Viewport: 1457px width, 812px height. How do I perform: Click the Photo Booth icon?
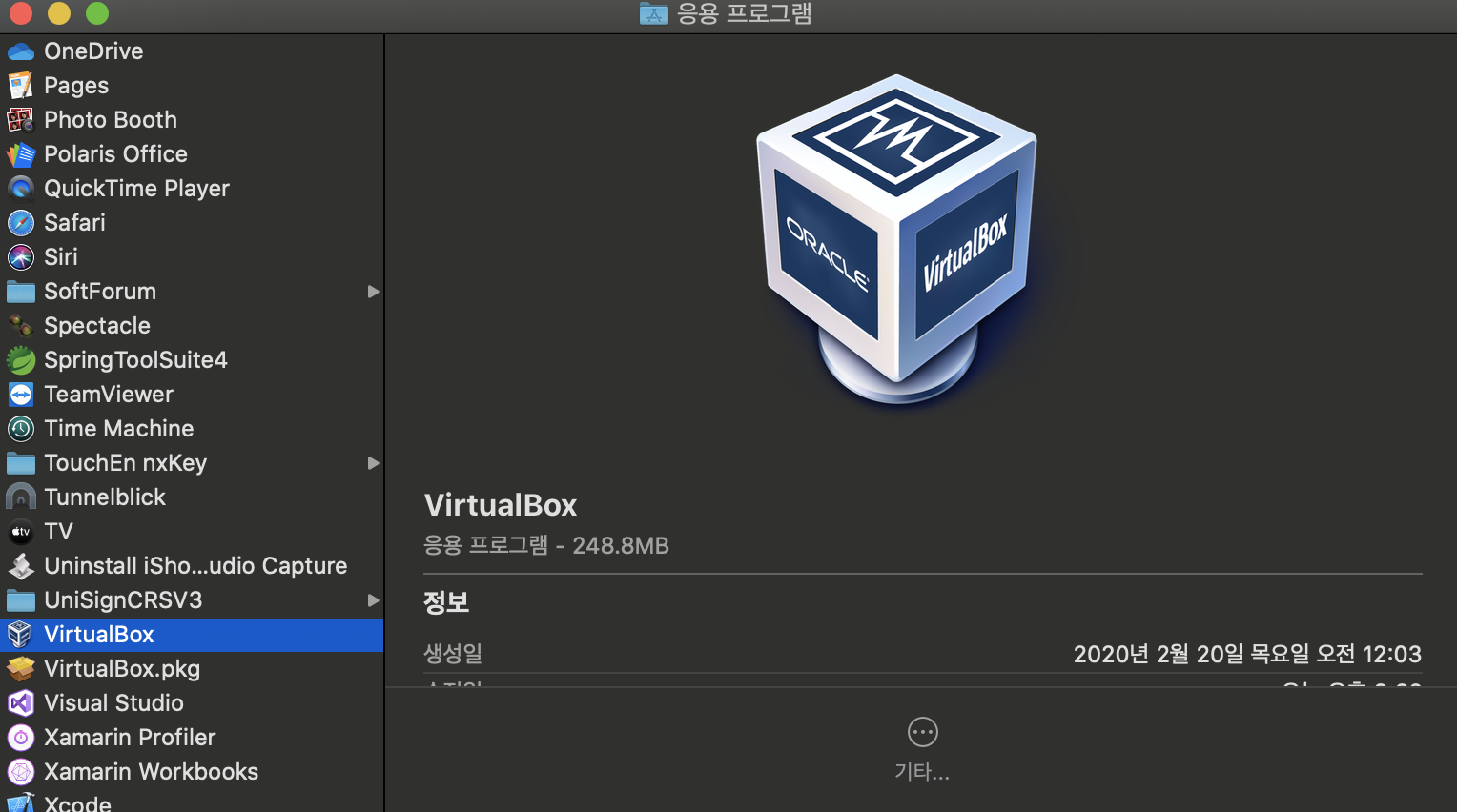(x=21, y=120)
